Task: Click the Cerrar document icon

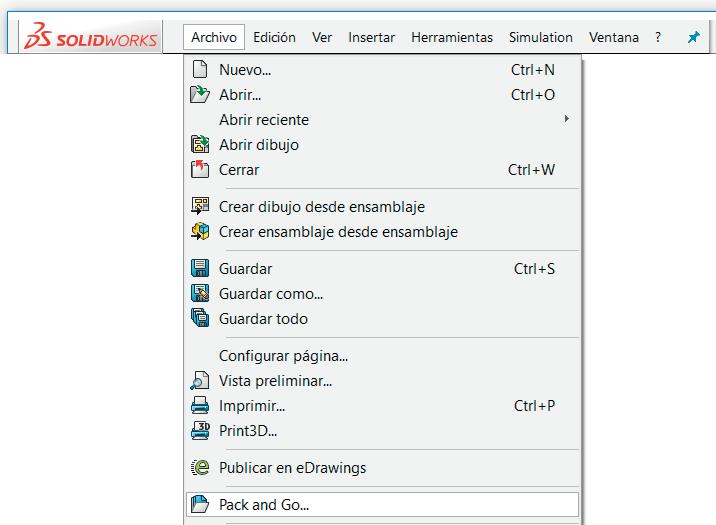Action: [200, 169]
